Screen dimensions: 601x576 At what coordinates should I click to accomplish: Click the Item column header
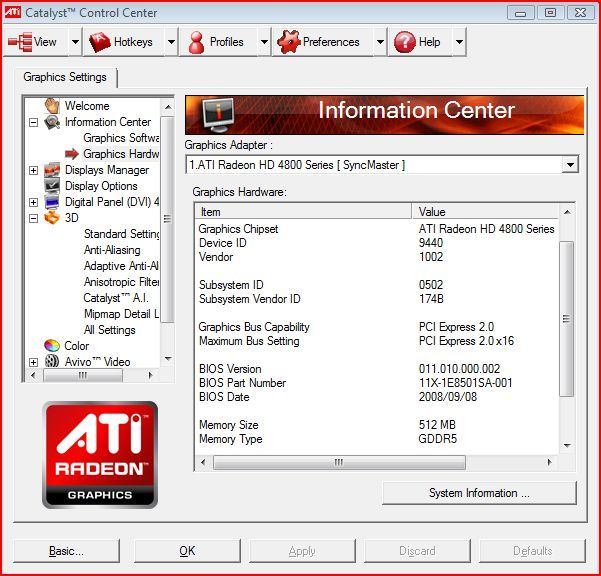[x=304, y=212]
